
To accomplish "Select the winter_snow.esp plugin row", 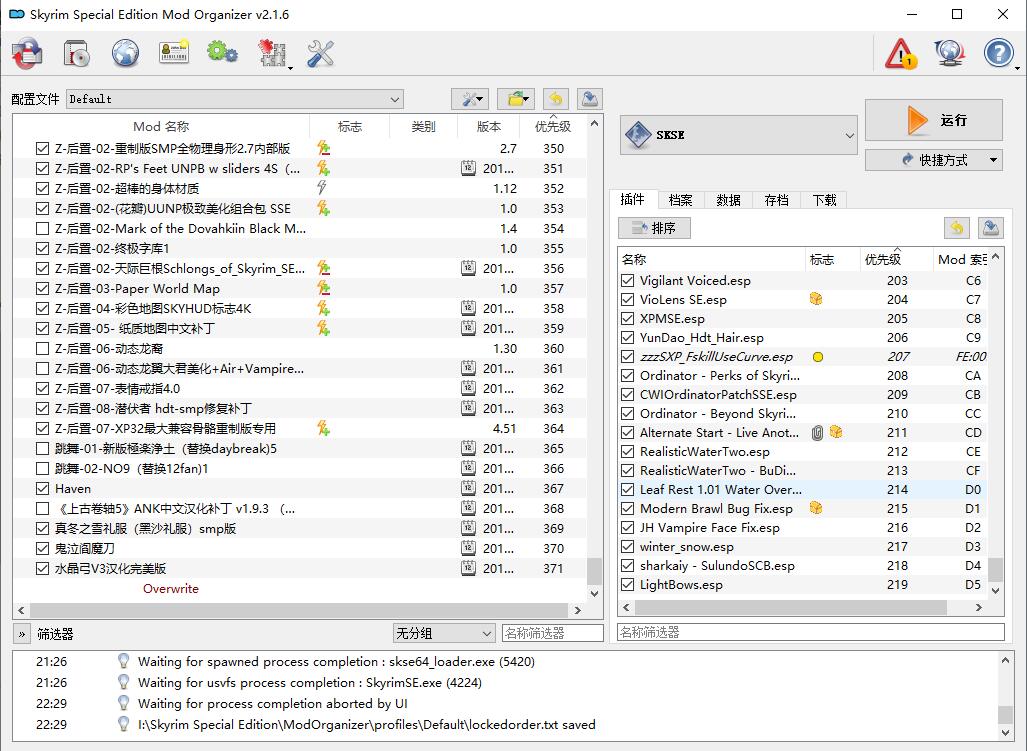I will click(x=802, y=546).
